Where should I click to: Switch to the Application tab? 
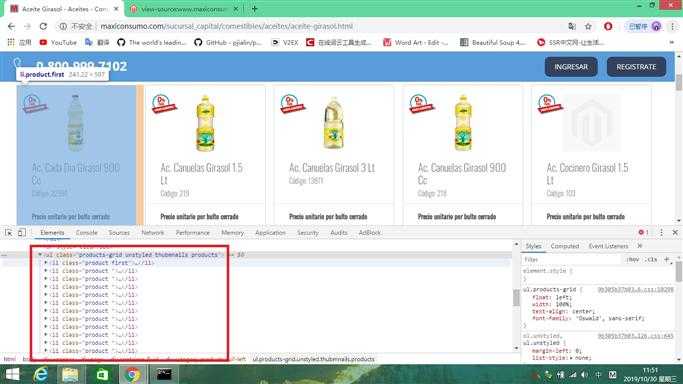pyautogui.click(x=270, y=232)
